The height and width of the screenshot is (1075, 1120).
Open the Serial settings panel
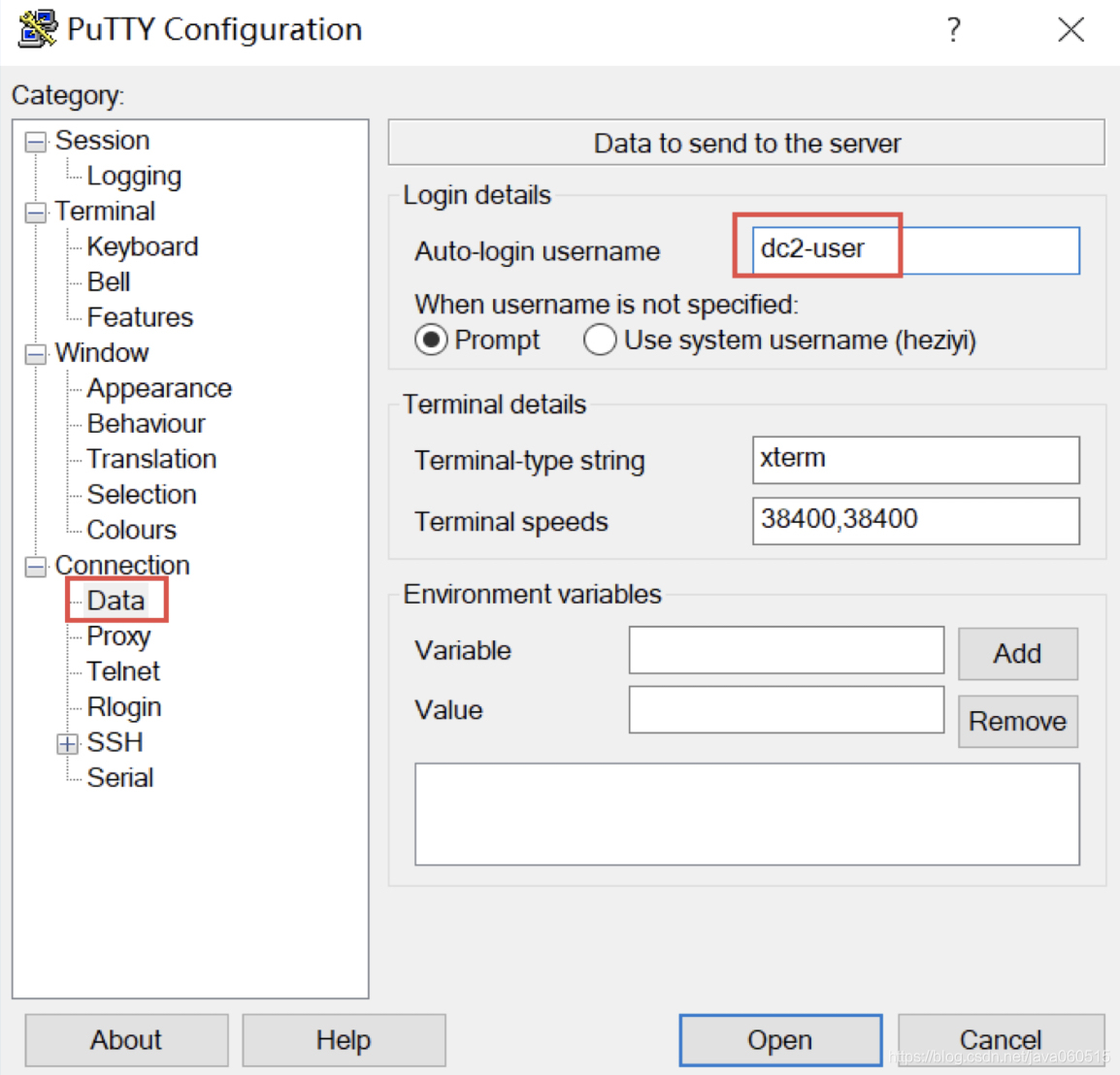(x=120, y=777)
